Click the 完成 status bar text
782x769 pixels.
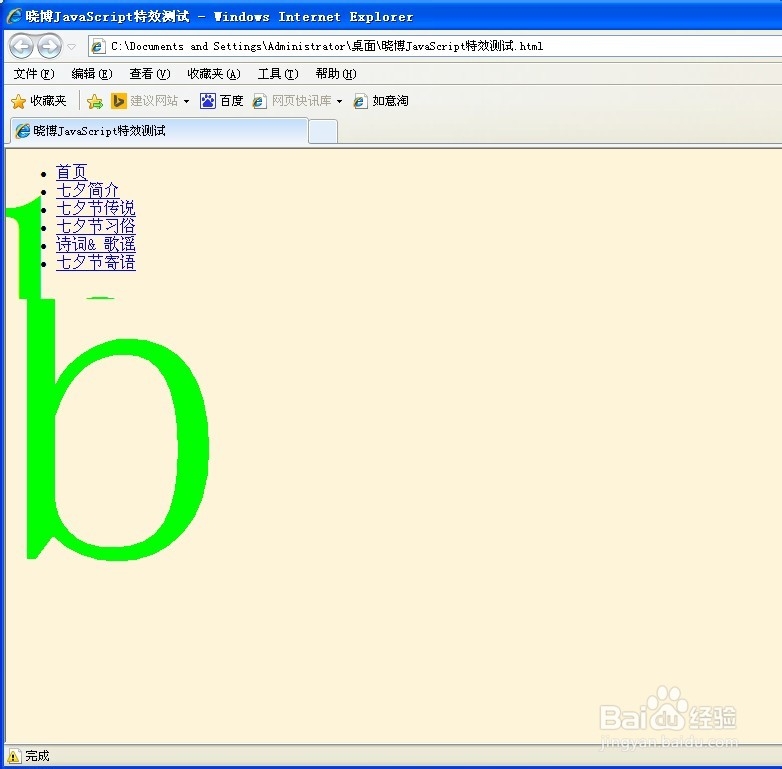tap(37, 756)
